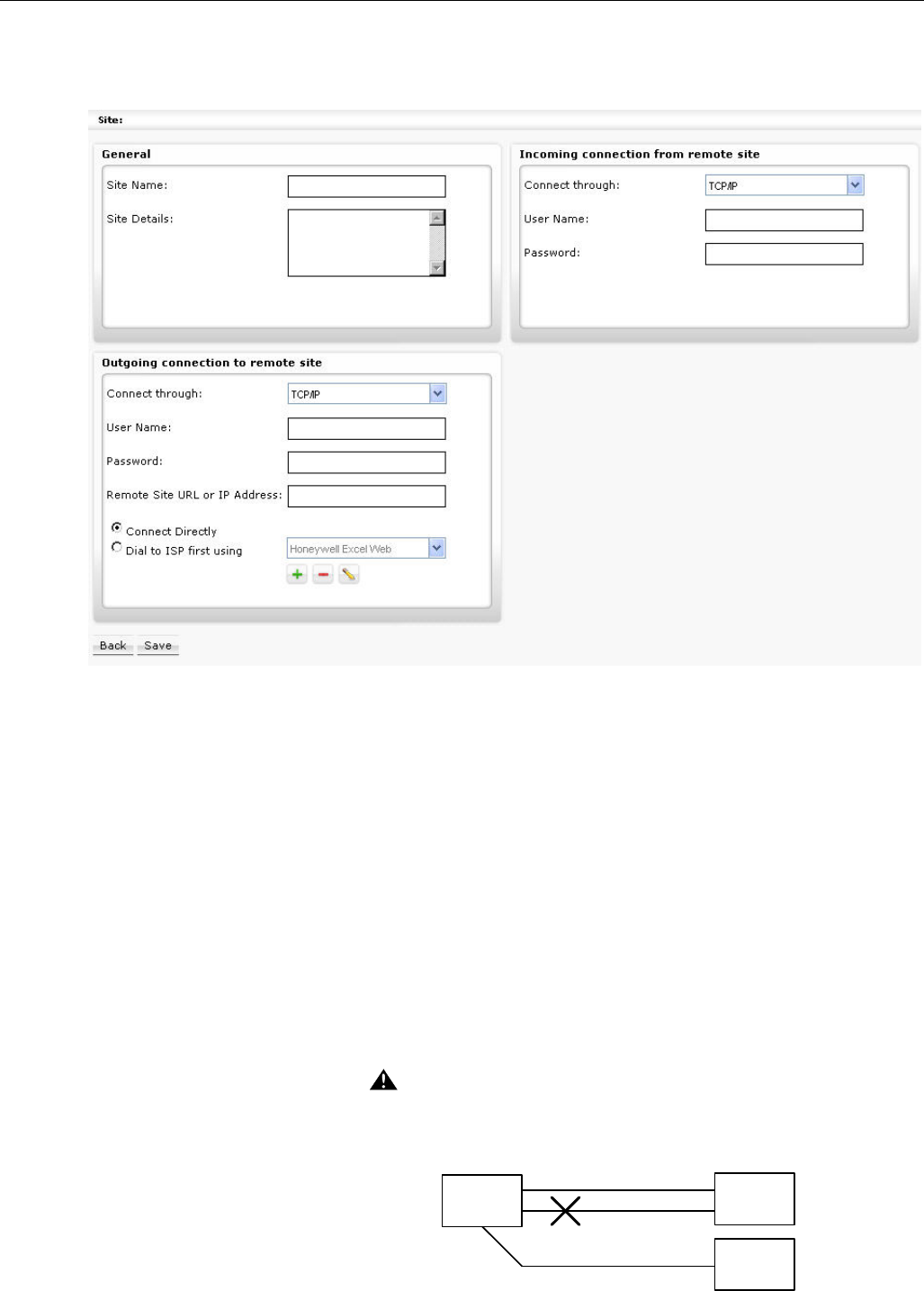
Task: Click the 'Remote Site URL or IP Address:' label
Action: pos(194,495)
